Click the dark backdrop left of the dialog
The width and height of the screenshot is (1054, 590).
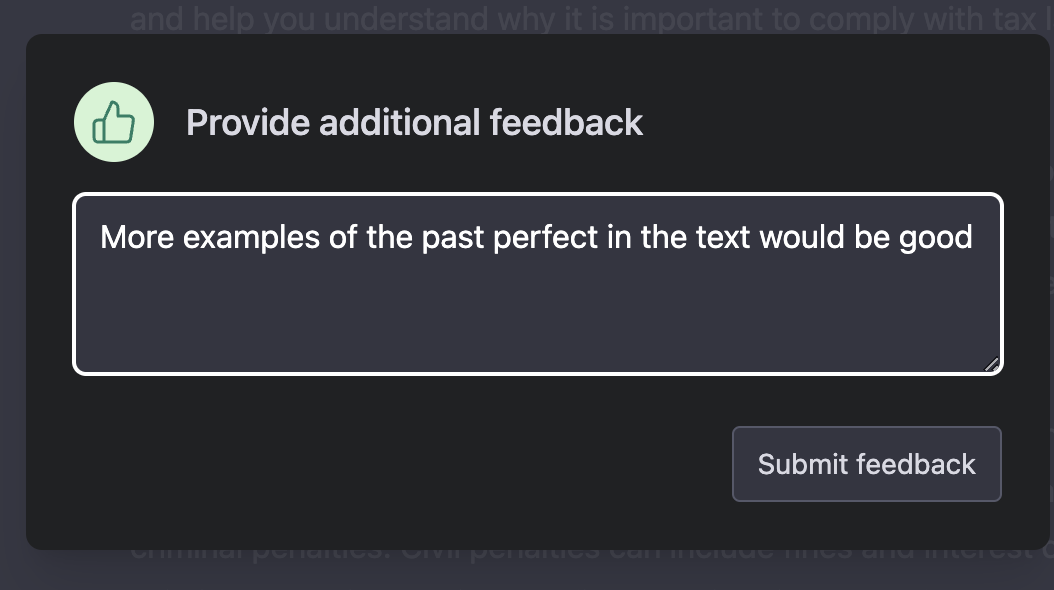[12, 296]
